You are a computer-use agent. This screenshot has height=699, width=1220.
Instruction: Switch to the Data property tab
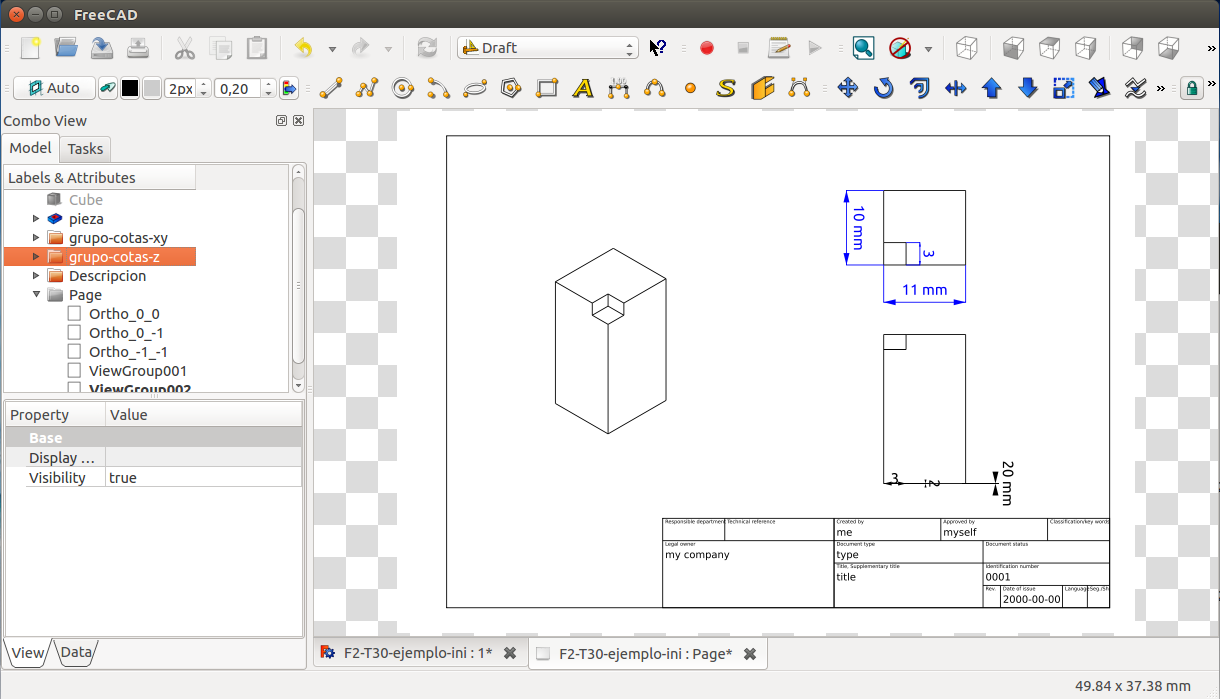click(76, 653)
